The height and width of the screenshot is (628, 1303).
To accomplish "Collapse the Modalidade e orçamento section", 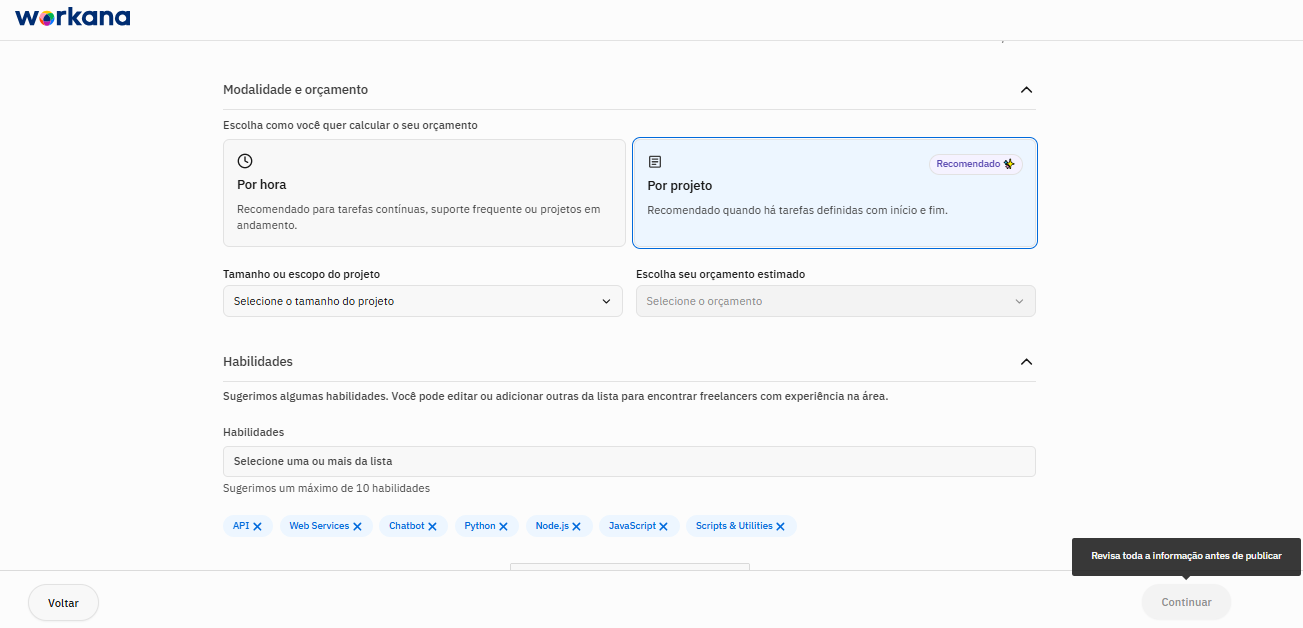I will 1026,90.
